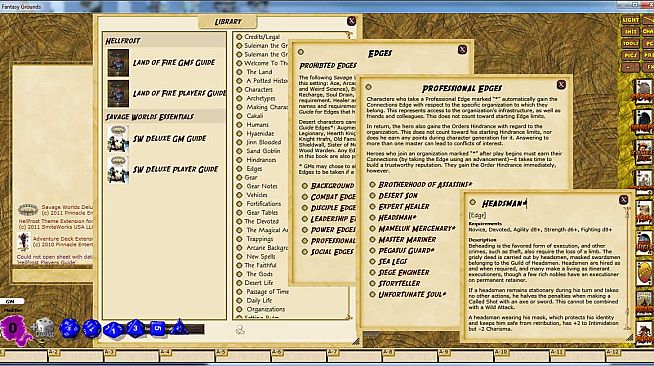
Task: Open the Humans library entry
Action: (257, 125)
